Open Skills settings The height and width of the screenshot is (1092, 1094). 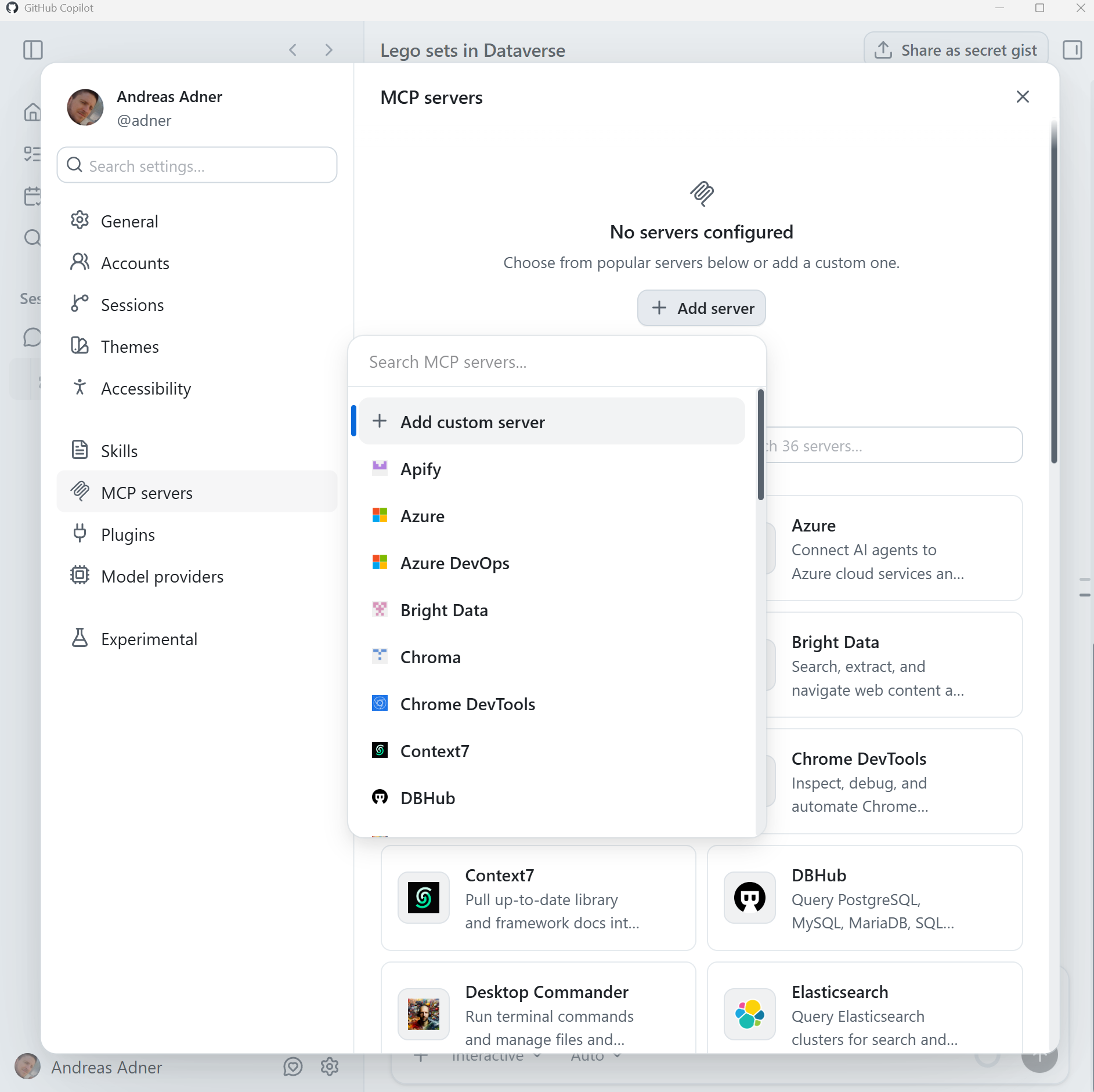tap(197, 451)
